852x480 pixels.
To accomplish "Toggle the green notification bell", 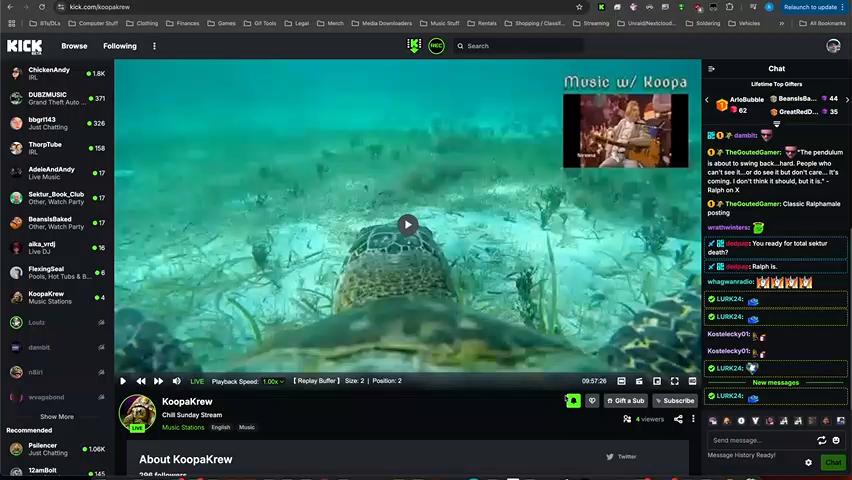I will [x=573, y=401].
